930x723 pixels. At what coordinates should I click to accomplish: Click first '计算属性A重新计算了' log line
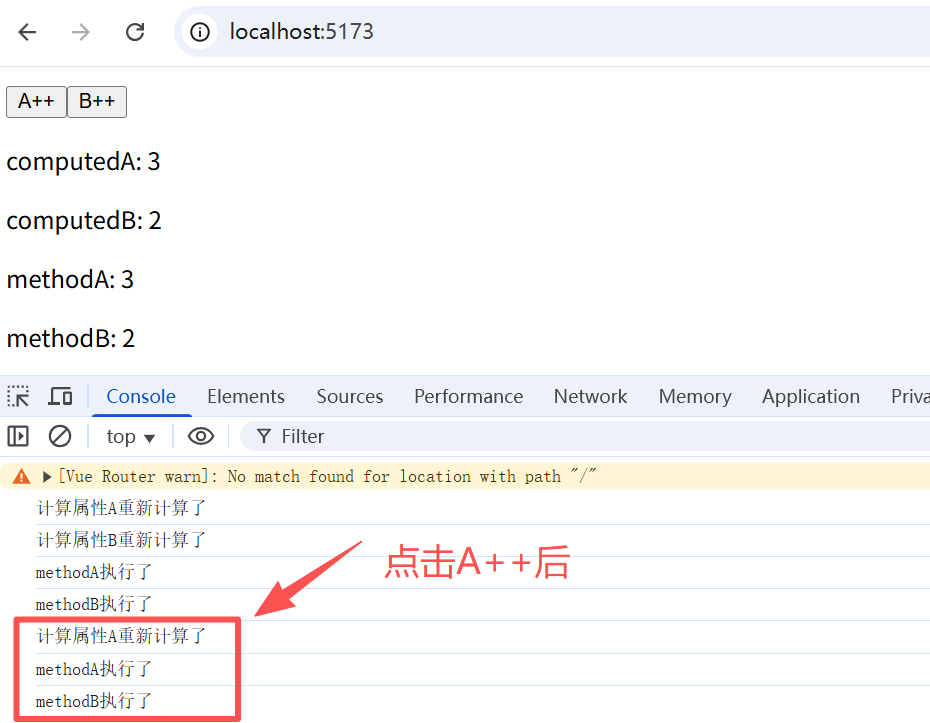[121, 508]
